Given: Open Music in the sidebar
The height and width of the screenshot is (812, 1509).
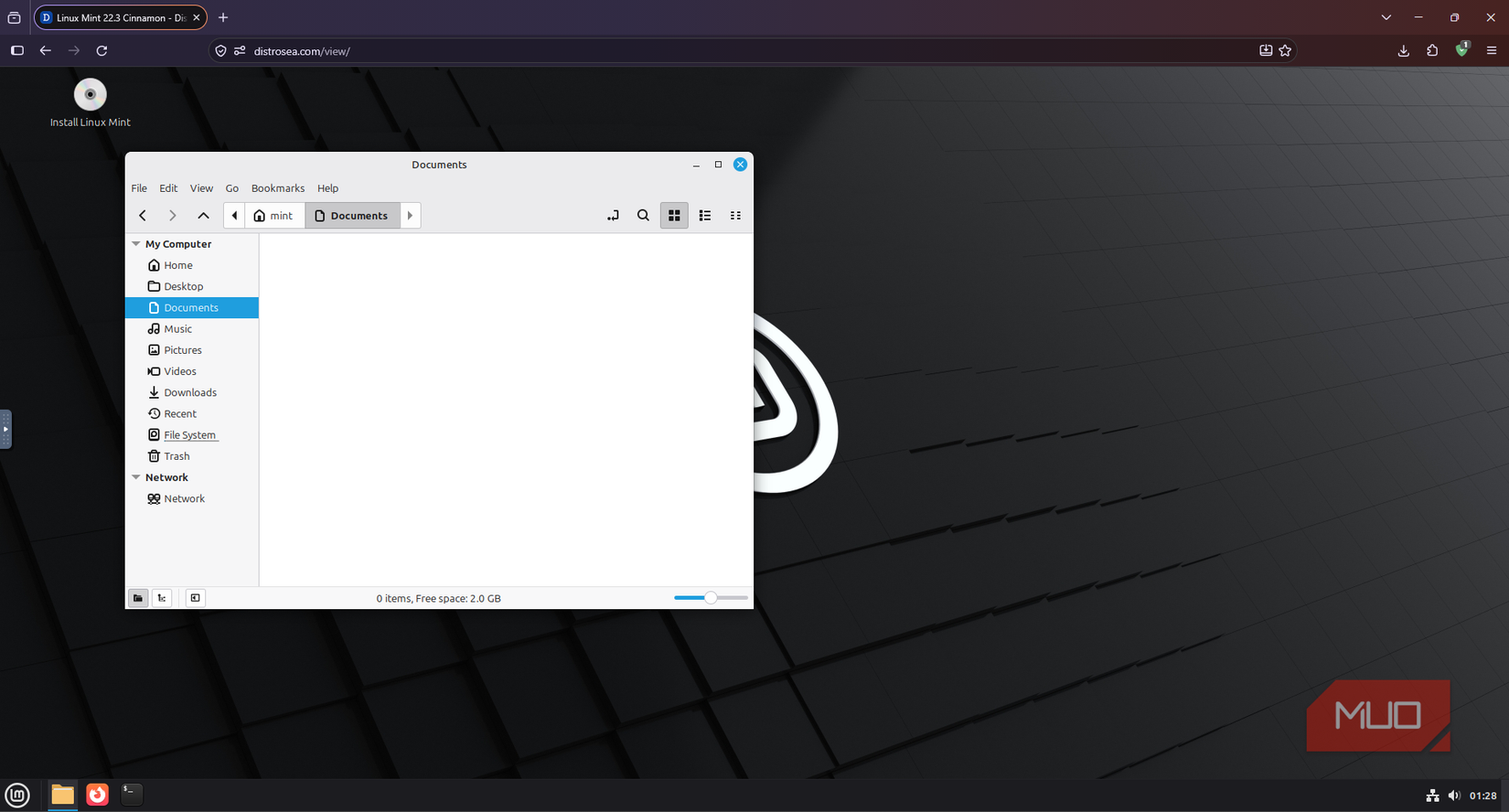Looking at the screenshot, I should click(192, 329).
